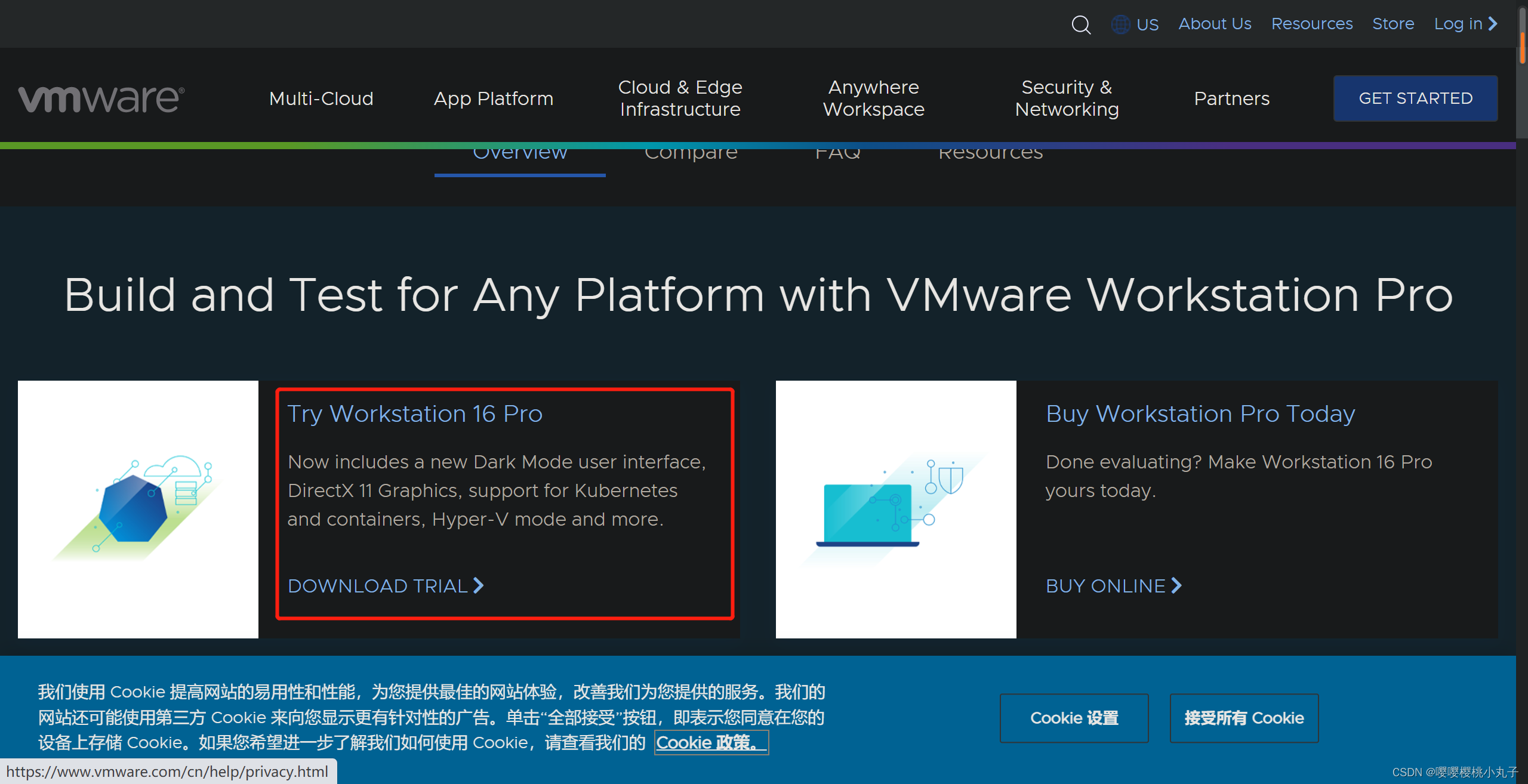The image size is (1528, 784).
Task: Click the GET STARTED button
Action: pyautogui.click(x=1416, y=98)
